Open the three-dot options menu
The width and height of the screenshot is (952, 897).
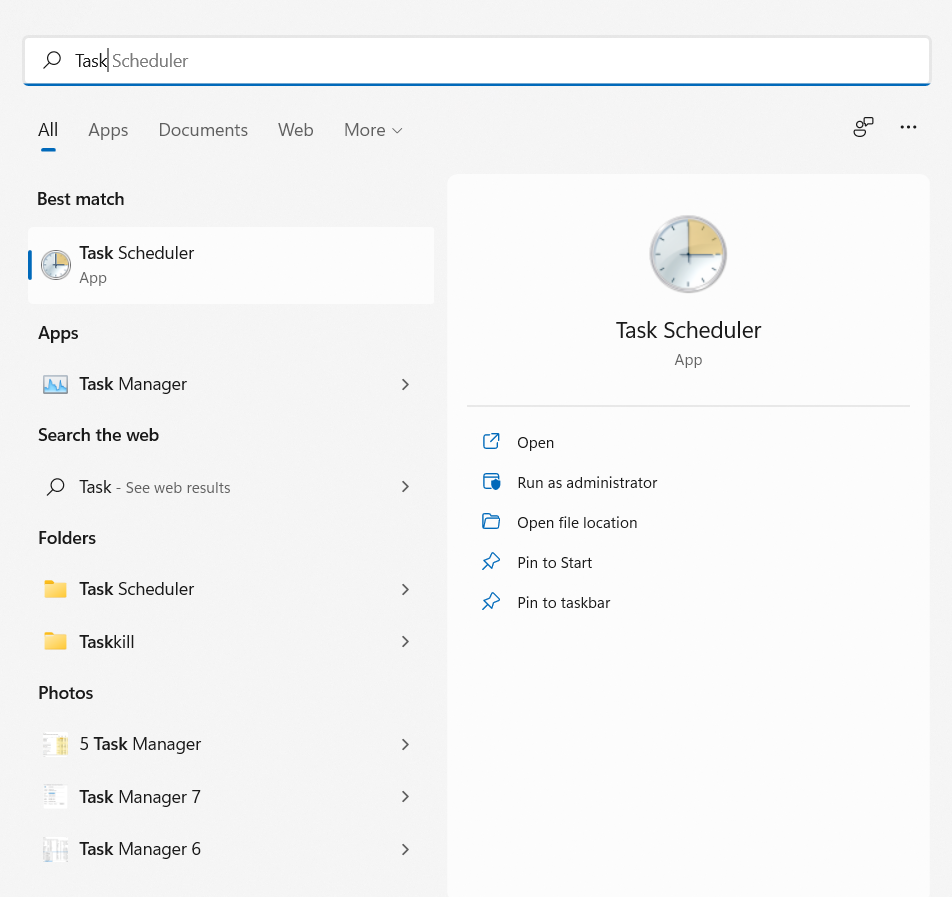(908, 127)
